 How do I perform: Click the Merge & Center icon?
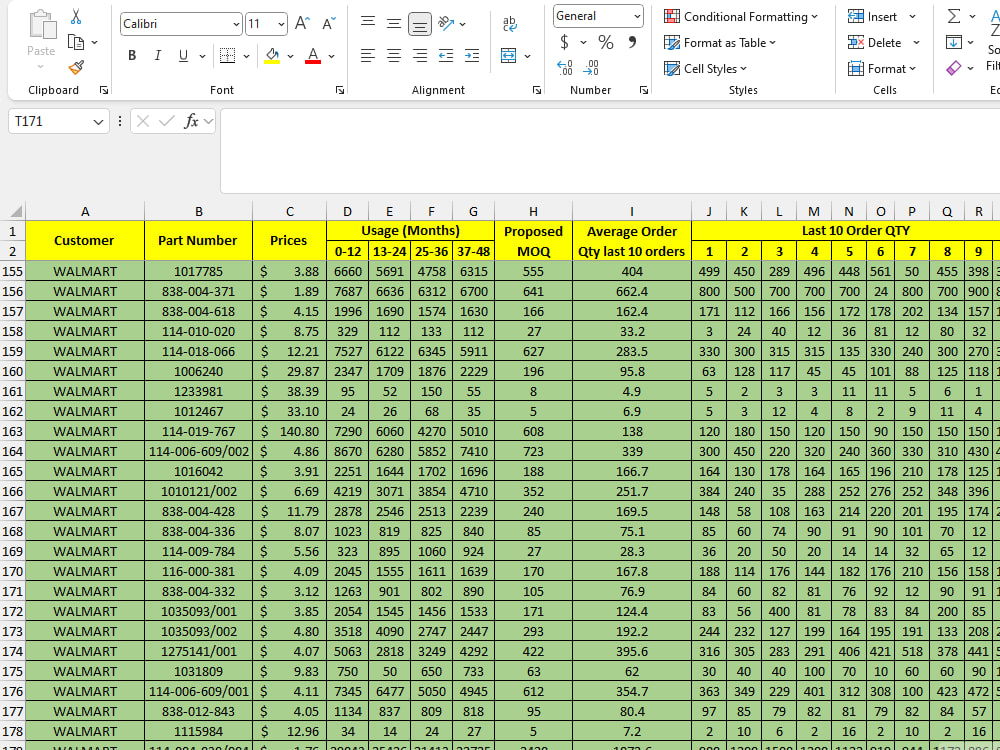pos(508,56)
